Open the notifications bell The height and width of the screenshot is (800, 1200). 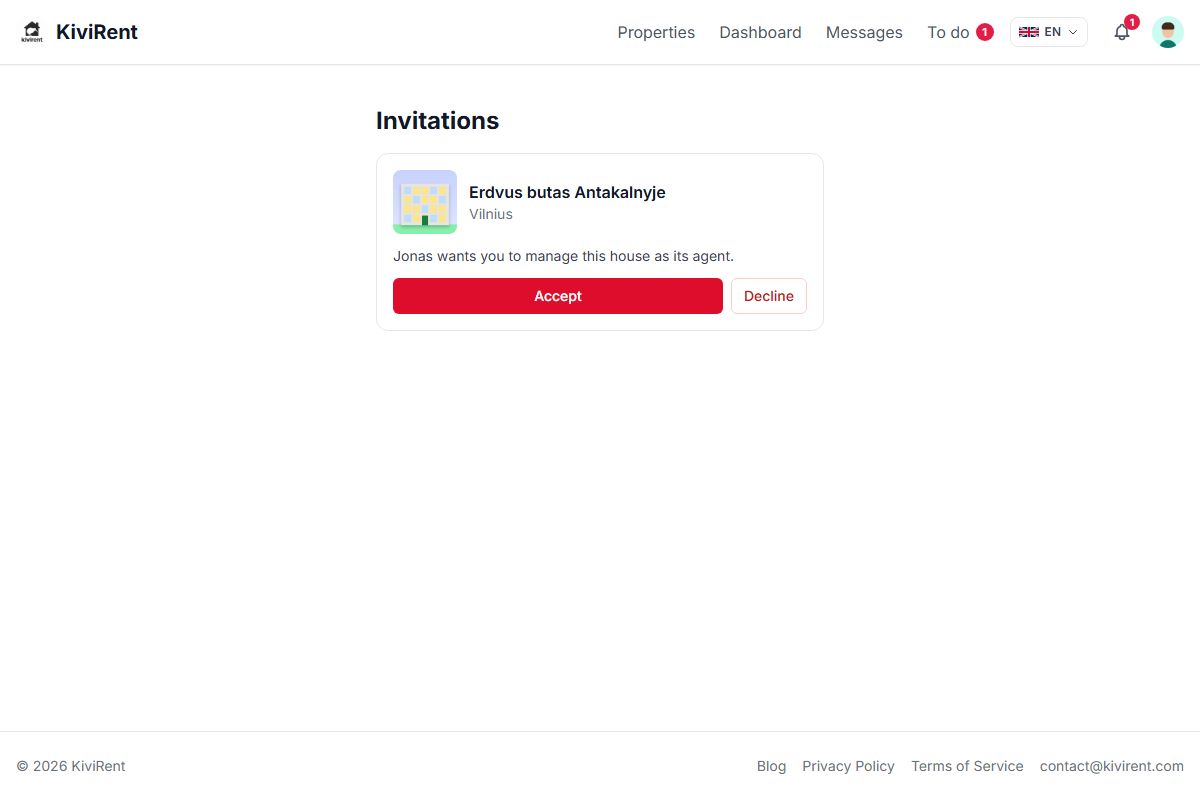(x=1122, y=32)
